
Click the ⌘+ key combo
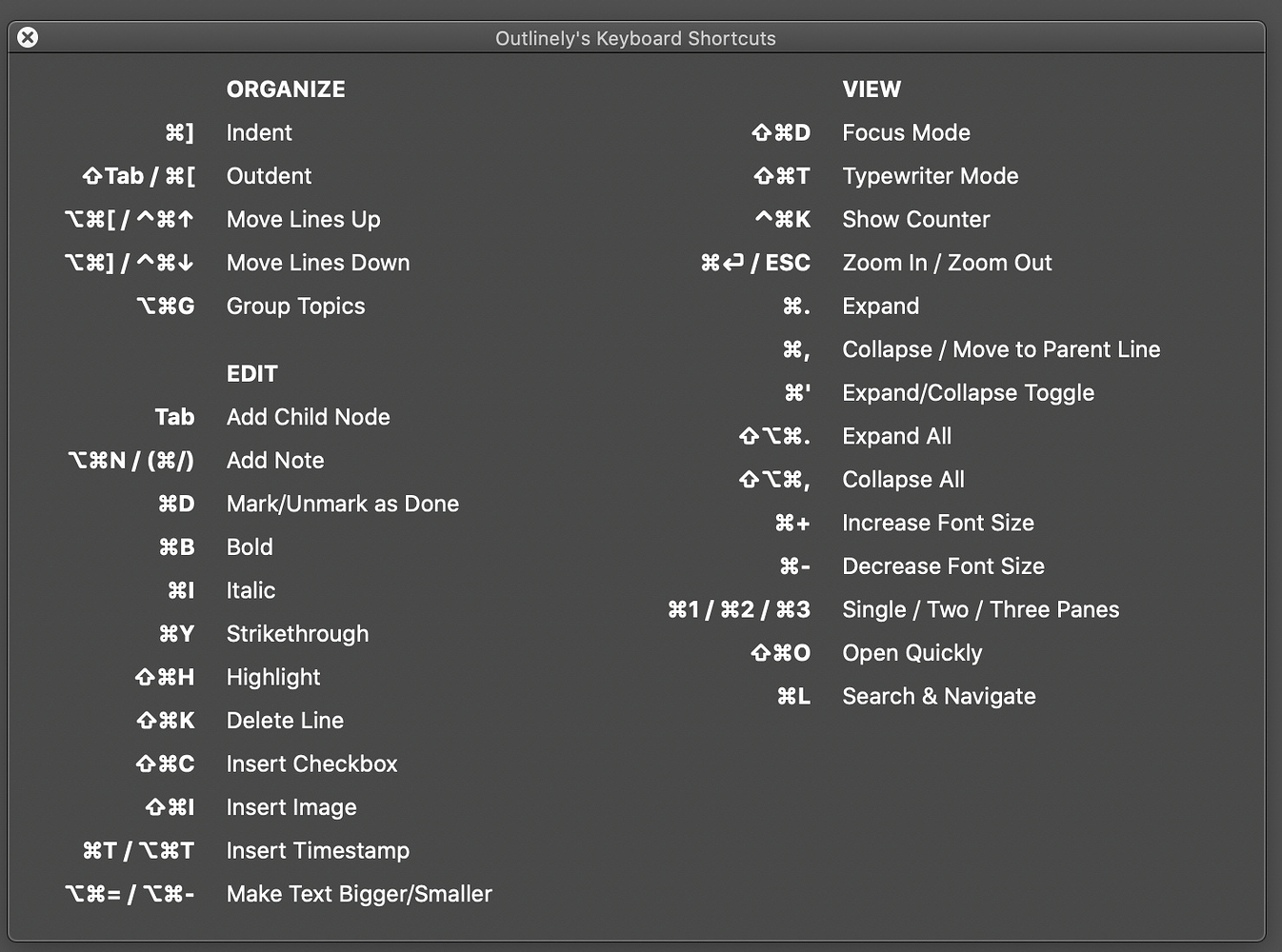tap(792, 523)
